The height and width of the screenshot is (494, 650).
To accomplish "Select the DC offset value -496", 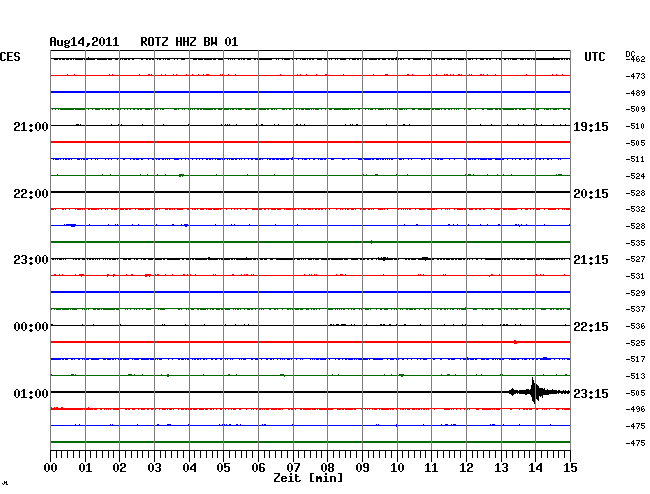I will coord(635,409).
